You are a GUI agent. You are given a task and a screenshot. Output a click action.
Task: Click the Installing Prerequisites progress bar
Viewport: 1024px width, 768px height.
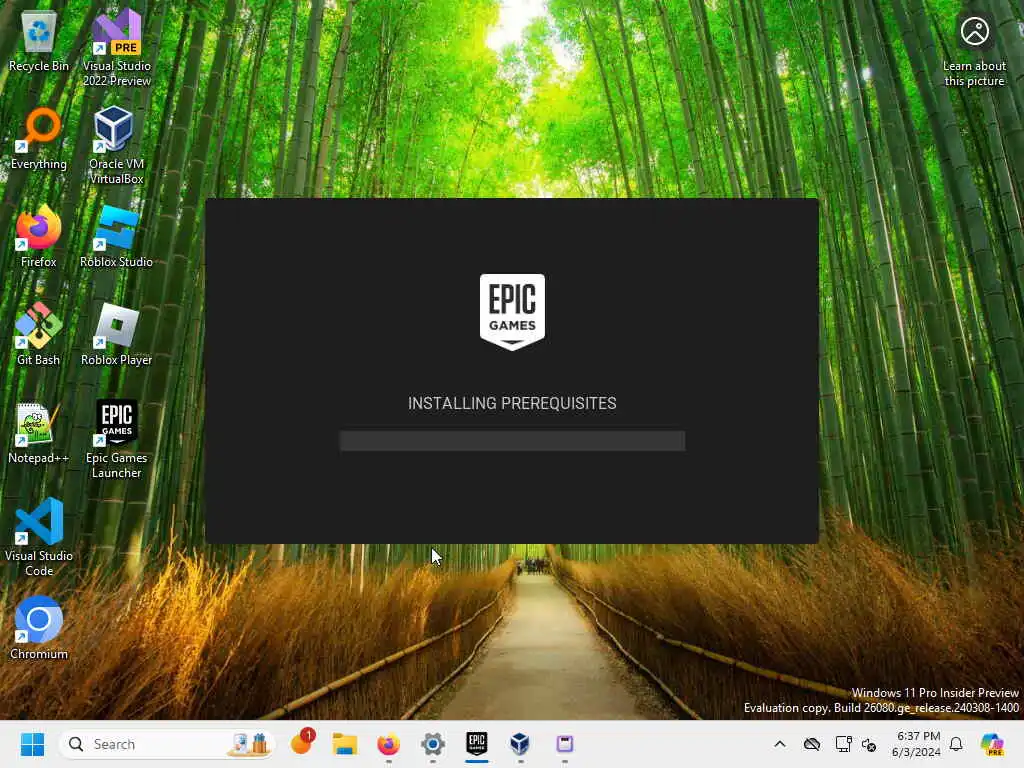(512, 441)
